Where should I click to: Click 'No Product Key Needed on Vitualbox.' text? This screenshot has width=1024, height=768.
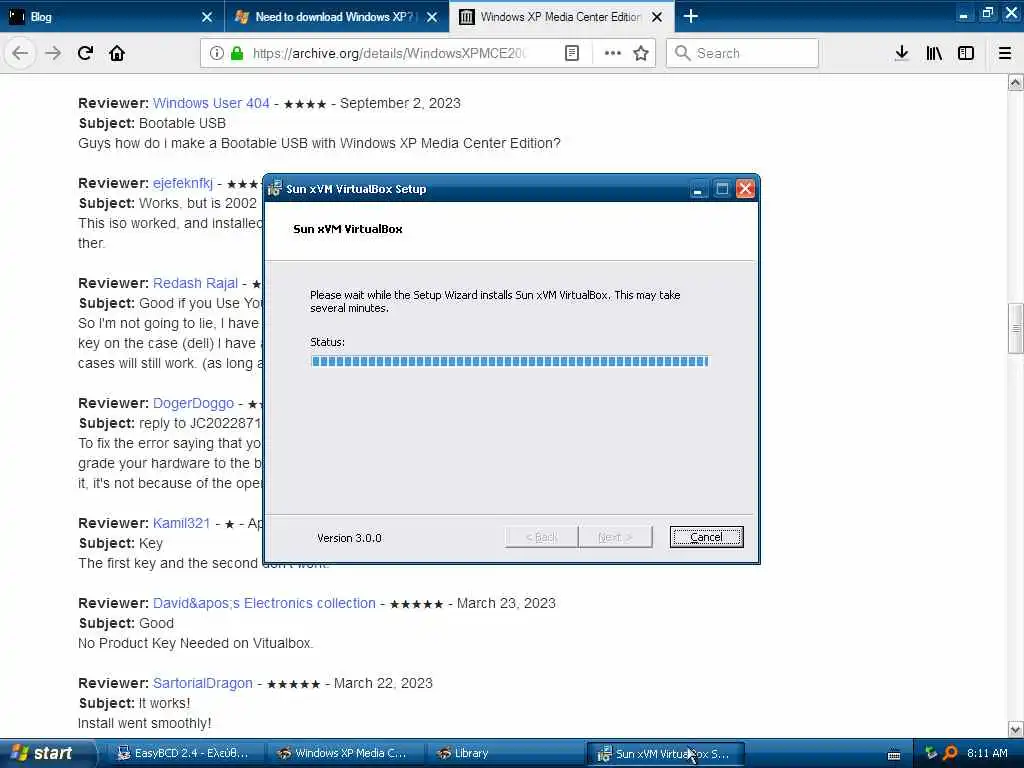click(x=195, y=643)
